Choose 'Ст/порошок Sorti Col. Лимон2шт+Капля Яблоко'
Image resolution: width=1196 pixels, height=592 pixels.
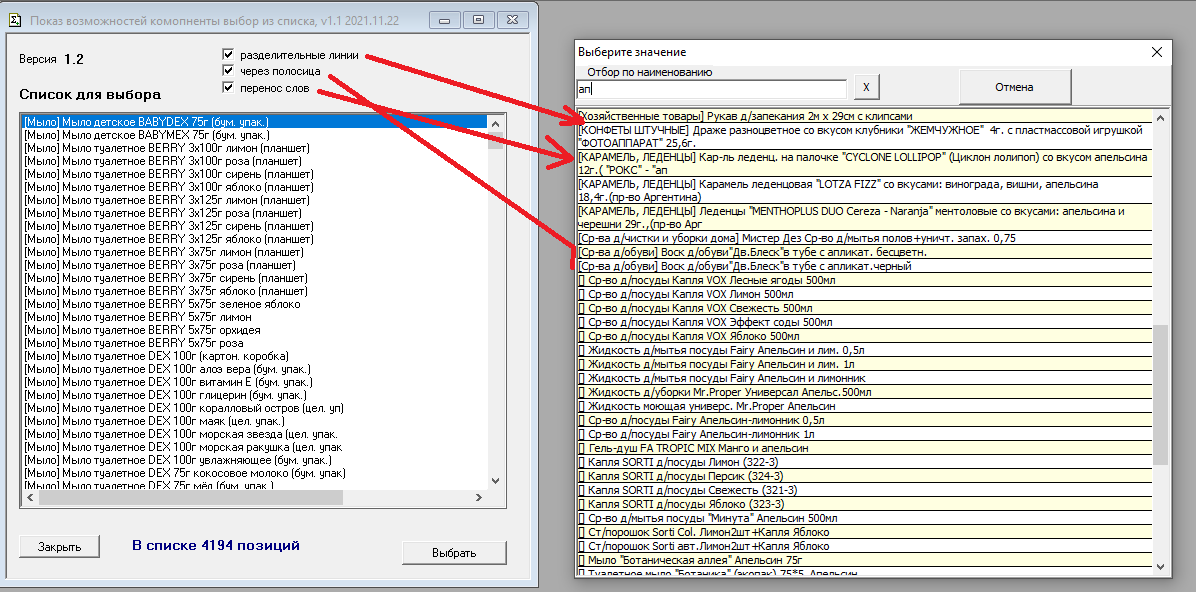(864, 532)
